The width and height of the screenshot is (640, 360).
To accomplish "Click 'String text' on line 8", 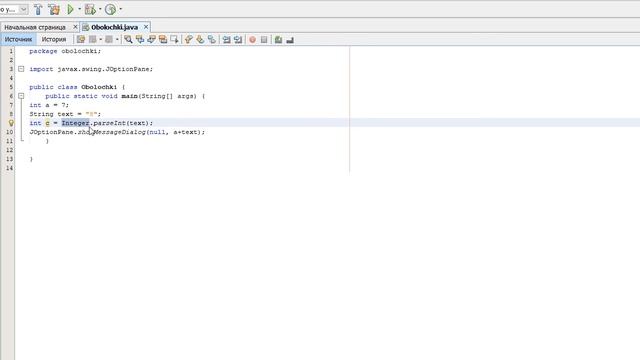I will [51, 114].
